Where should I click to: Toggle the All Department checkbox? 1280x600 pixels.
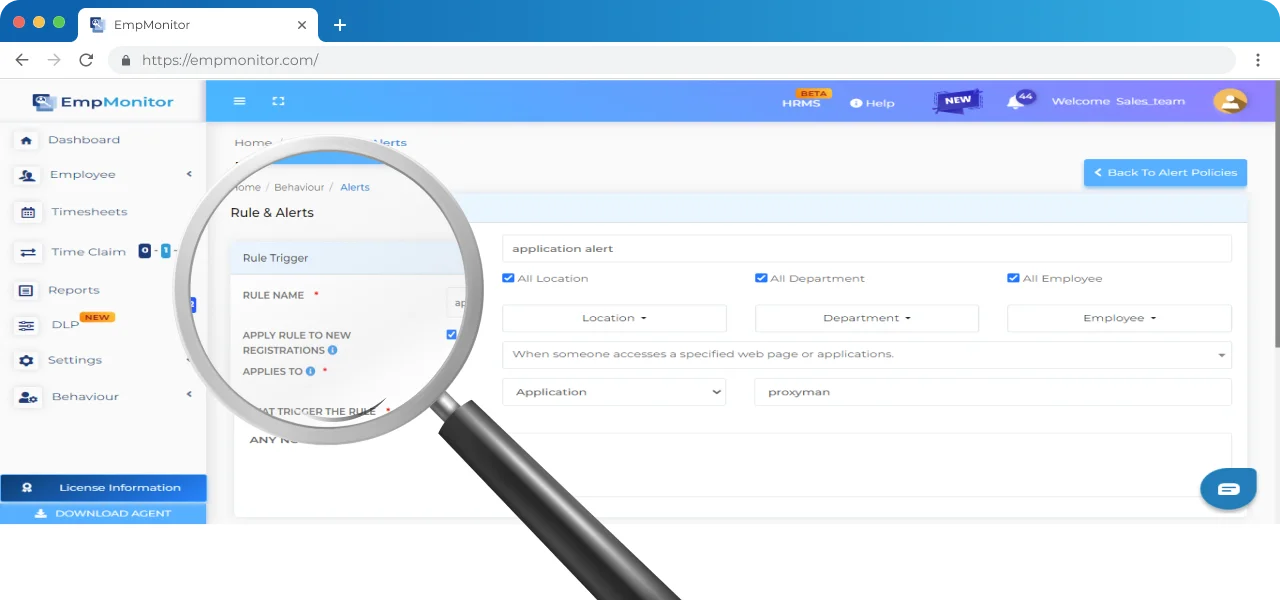[x=761, y=278]
